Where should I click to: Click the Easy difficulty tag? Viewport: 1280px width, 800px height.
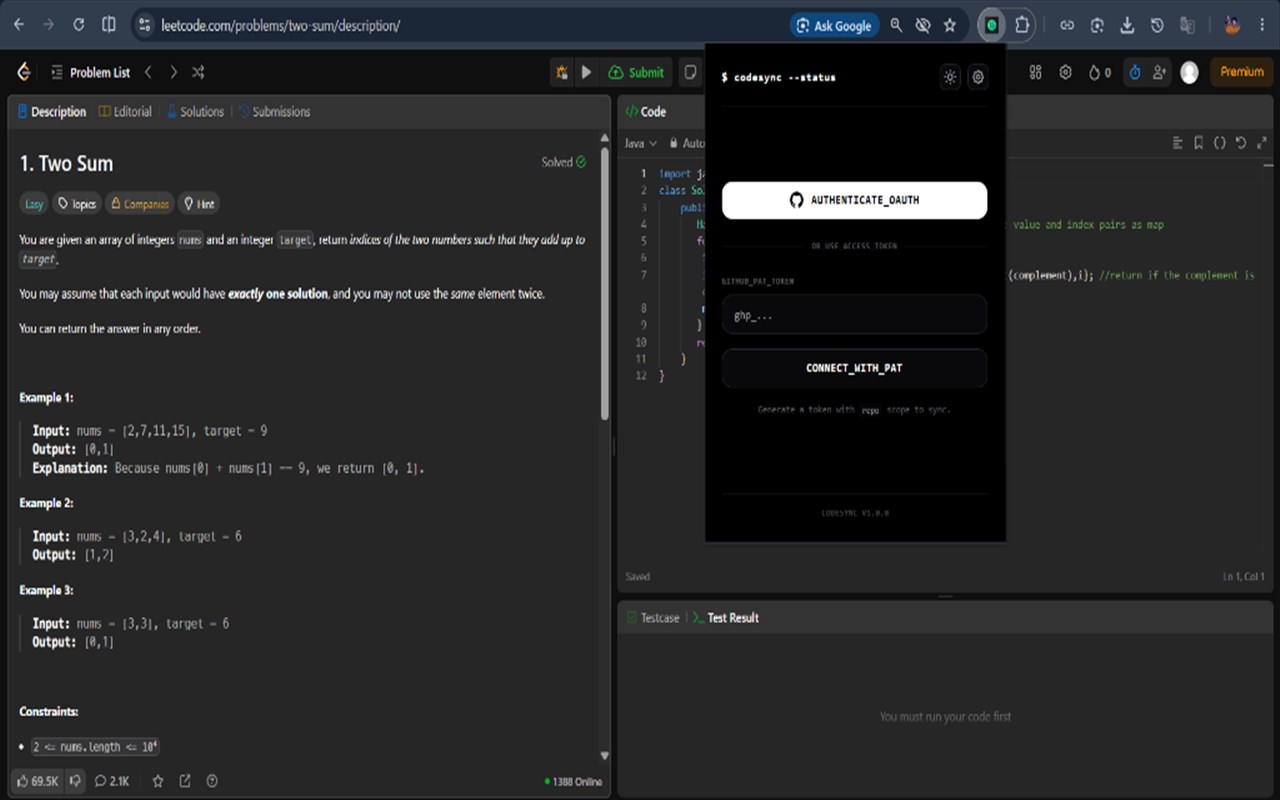tap(34, 204)
